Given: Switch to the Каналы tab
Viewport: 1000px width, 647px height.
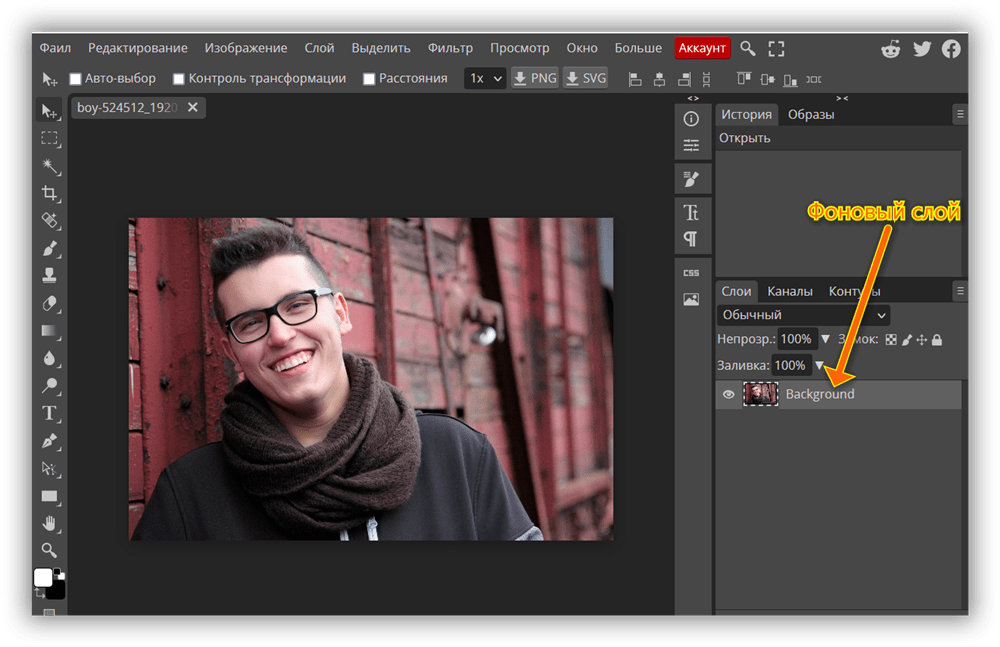Looking at the screenshot, I should click(x=790, y=292).
